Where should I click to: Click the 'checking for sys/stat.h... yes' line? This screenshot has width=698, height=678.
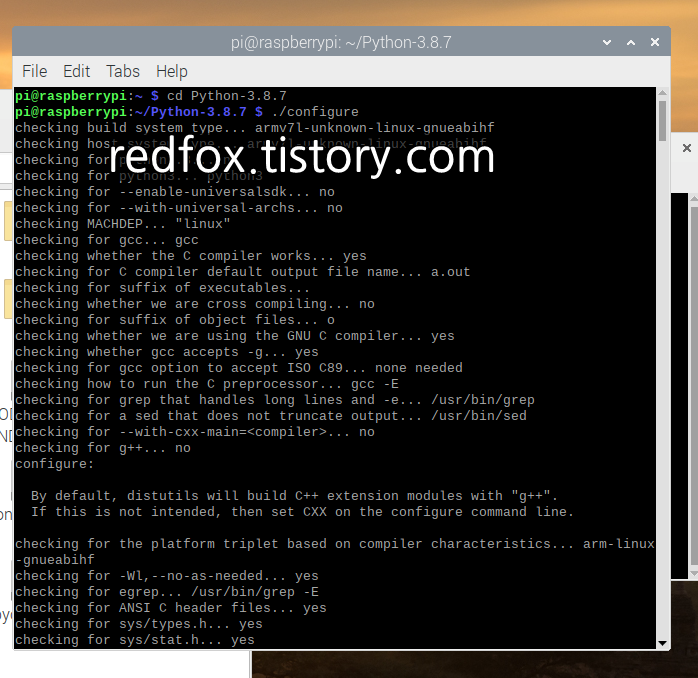click(x=134, y=640)
